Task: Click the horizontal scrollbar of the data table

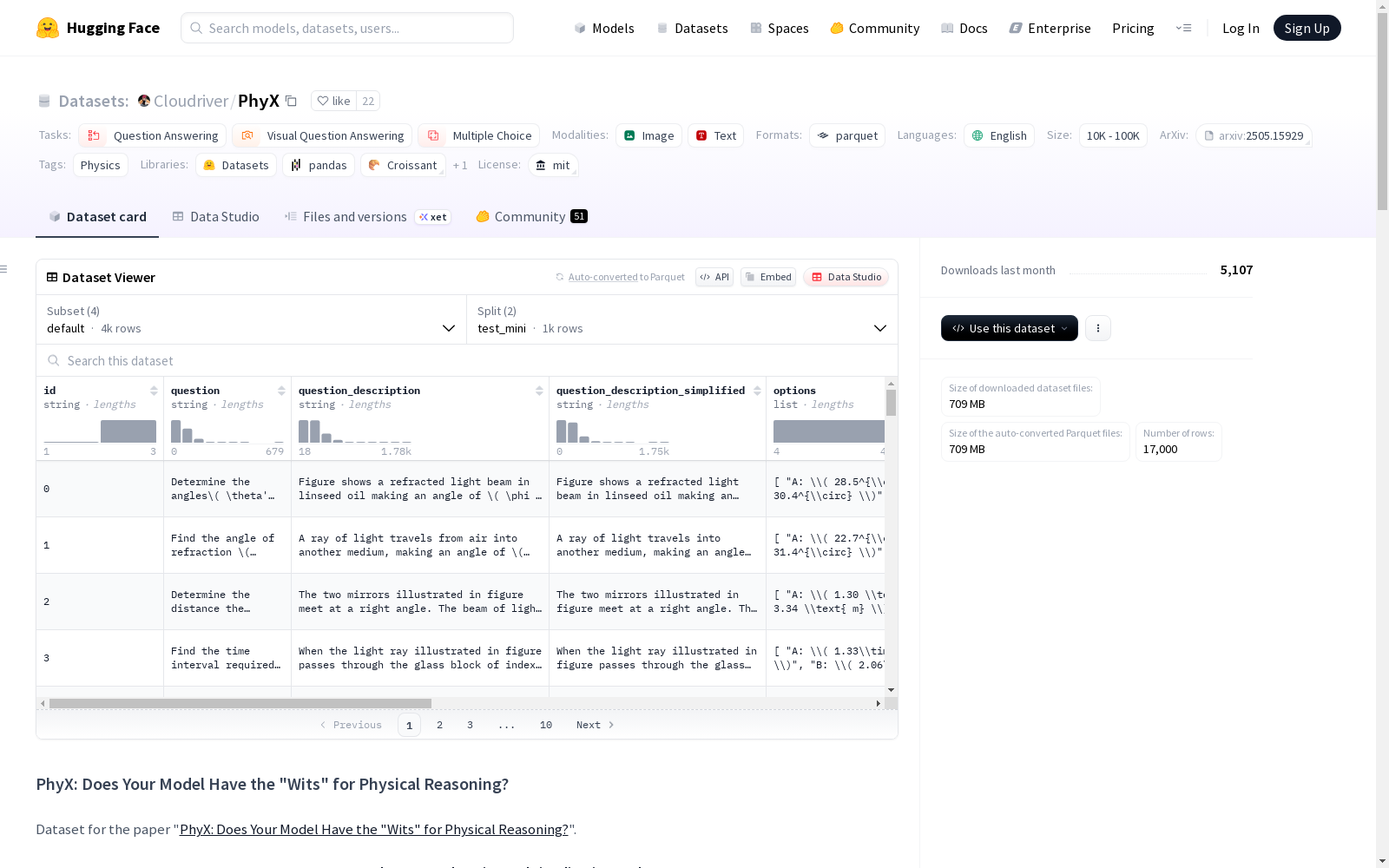Action: tap(240, 703)
